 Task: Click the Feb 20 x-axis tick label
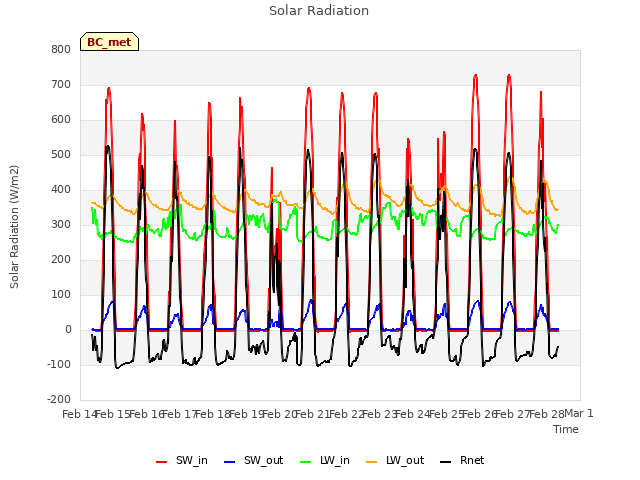point(280,414)
